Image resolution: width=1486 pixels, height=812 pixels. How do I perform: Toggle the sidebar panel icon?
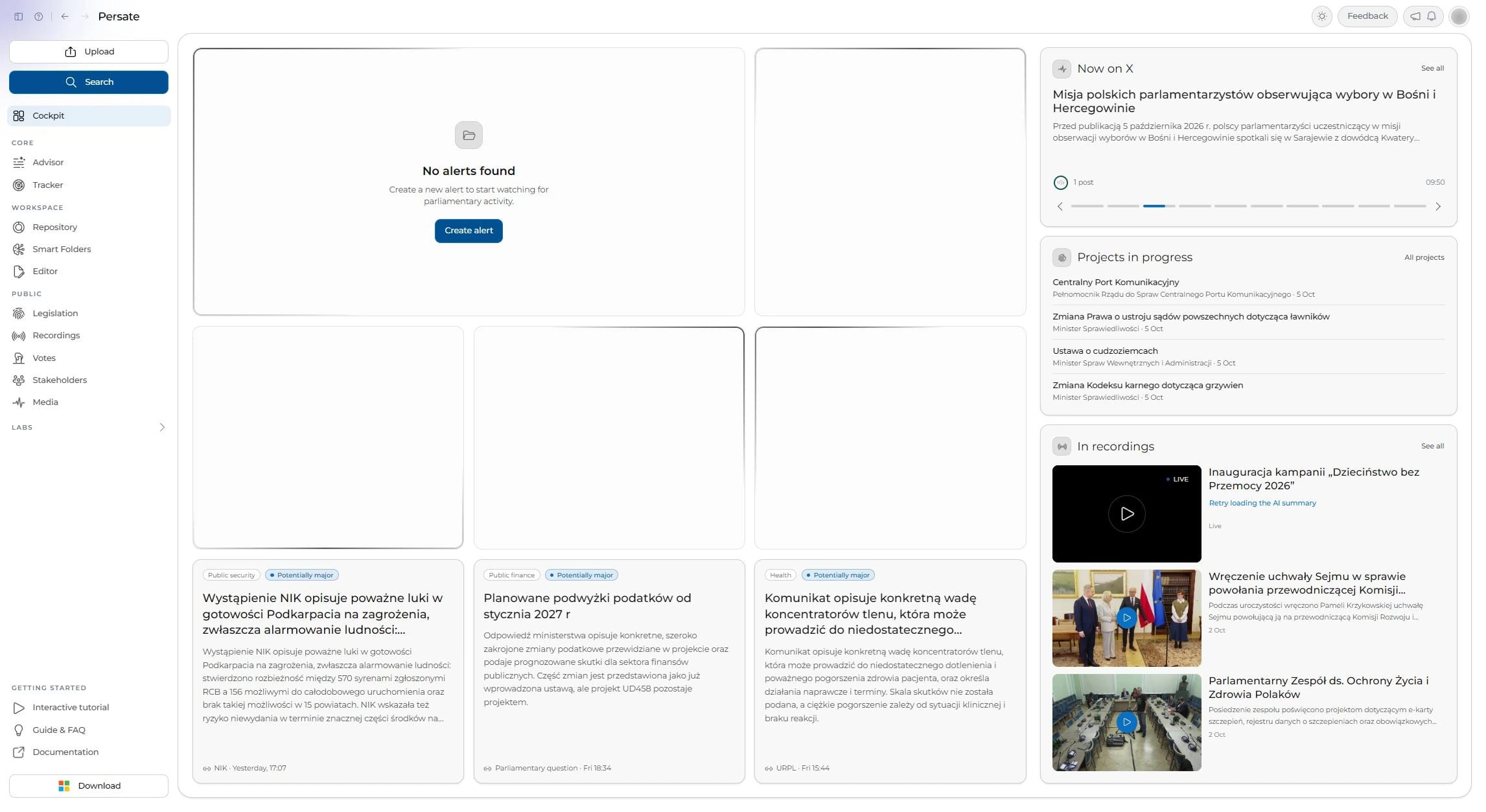19,17
